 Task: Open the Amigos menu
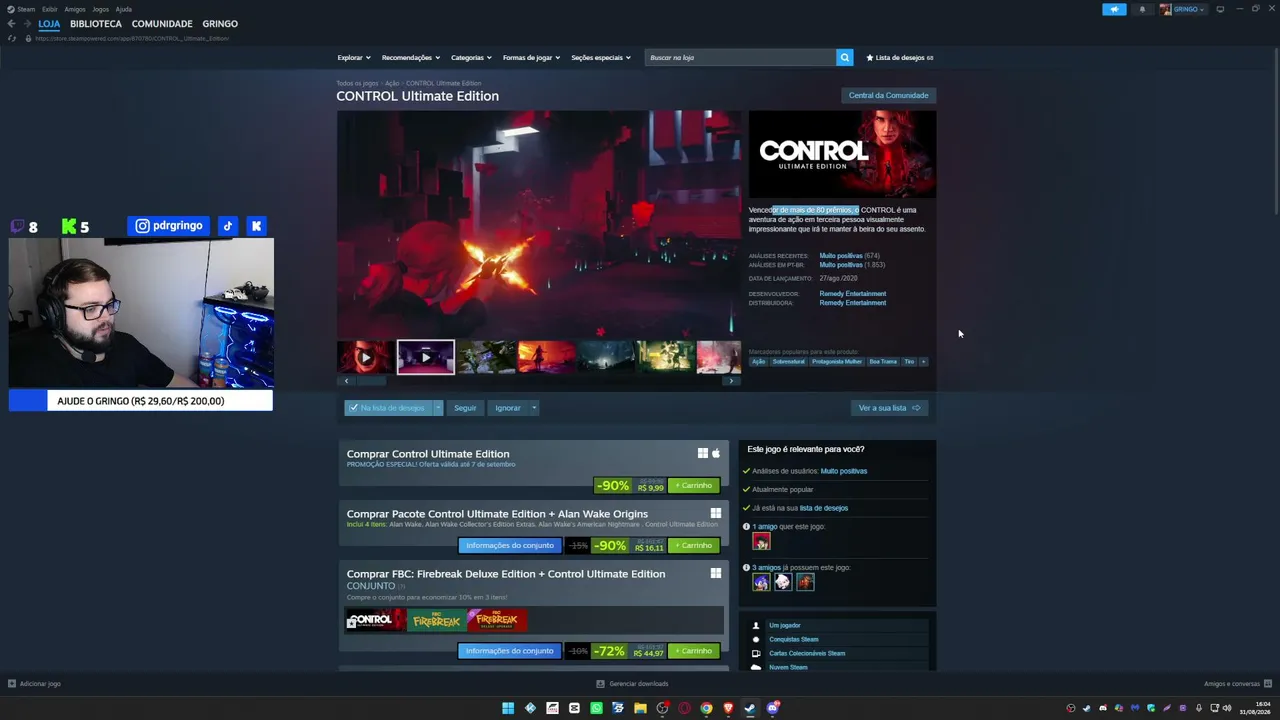[x=75, y=9]
